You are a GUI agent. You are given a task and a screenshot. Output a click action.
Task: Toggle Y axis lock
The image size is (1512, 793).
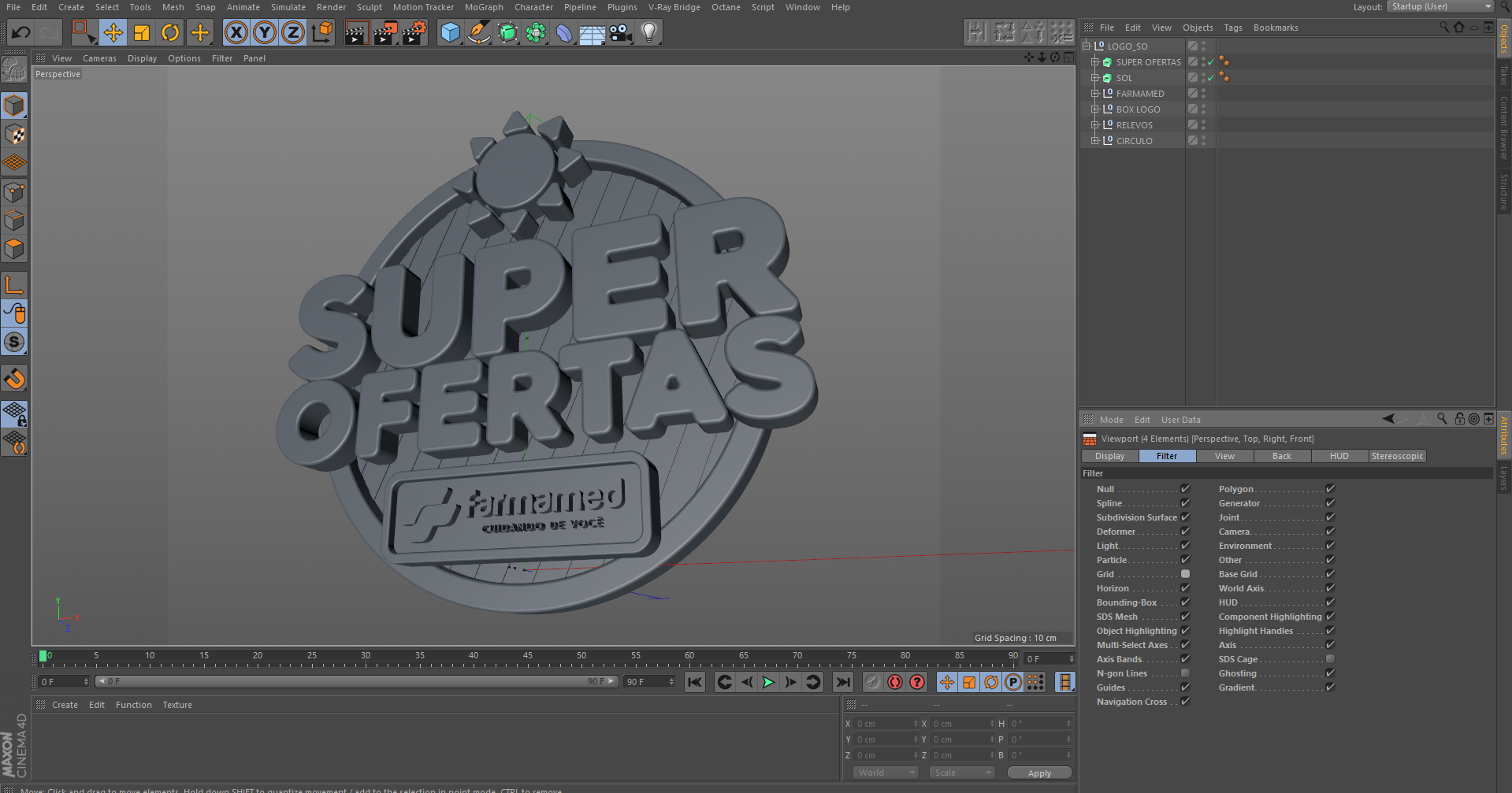(x=265, y=32)
